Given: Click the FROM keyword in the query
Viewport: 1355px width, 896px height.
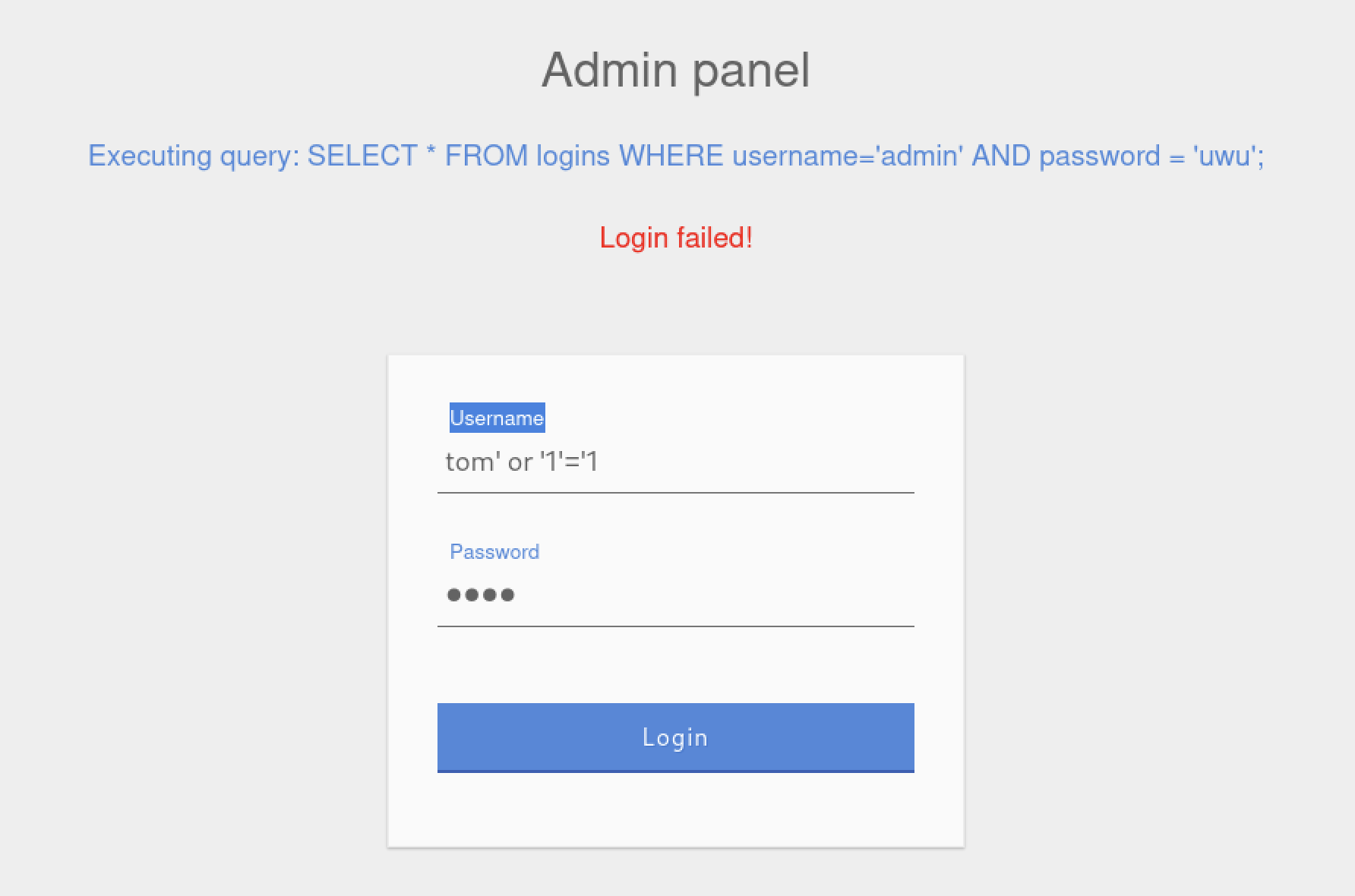Looking at the screenshot, I should [x=486, y=156].
